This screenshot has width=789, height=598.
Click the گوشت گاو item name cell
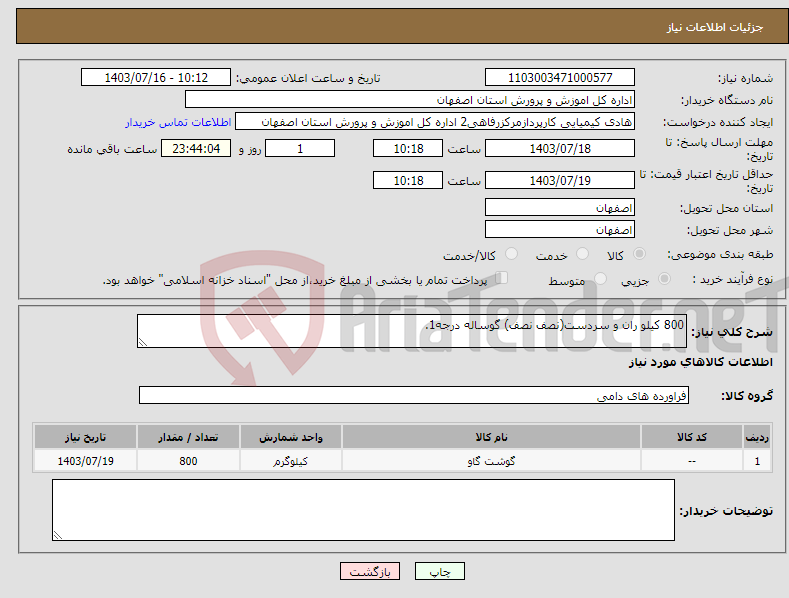(x=491, y=461)
